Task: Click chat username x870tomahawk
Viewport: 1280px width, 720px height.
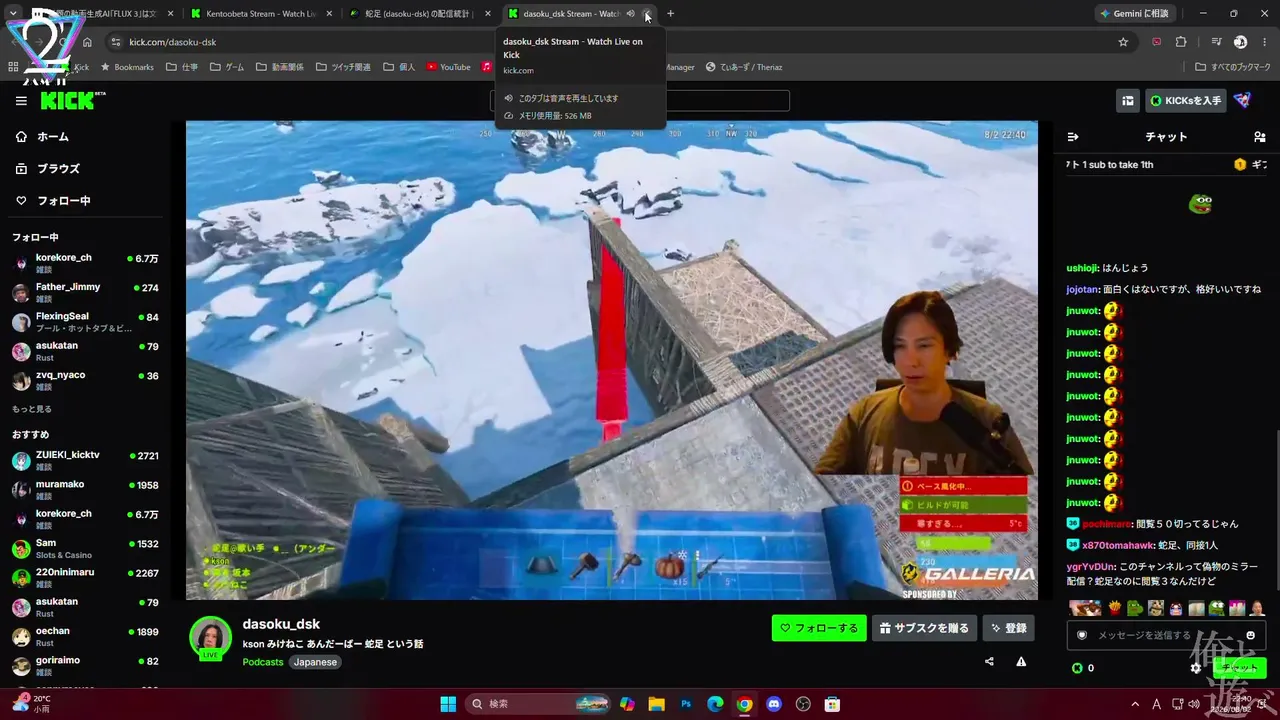Action: point(1116,545)
